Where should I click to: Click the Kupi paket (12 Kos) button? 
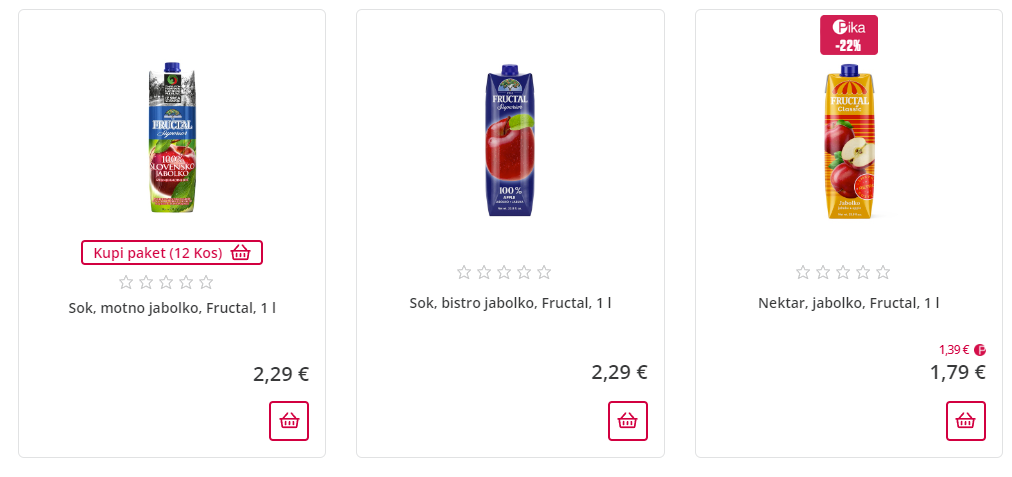tap(172, 252)
